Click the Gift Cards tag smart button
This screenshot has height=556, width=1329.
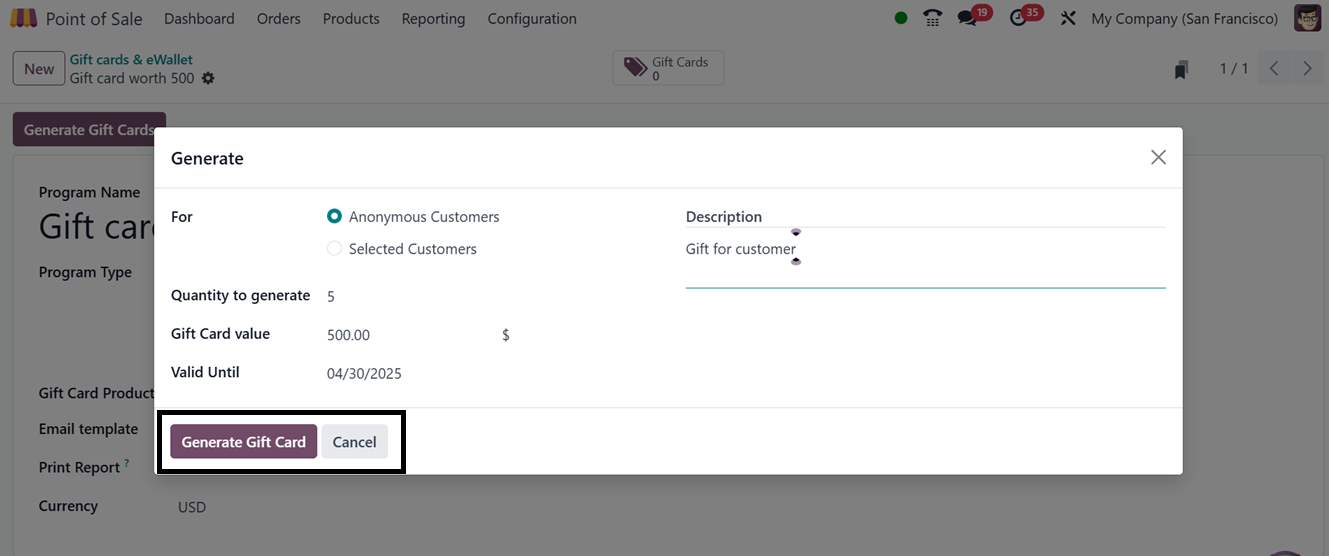click(x=668, y=68)
